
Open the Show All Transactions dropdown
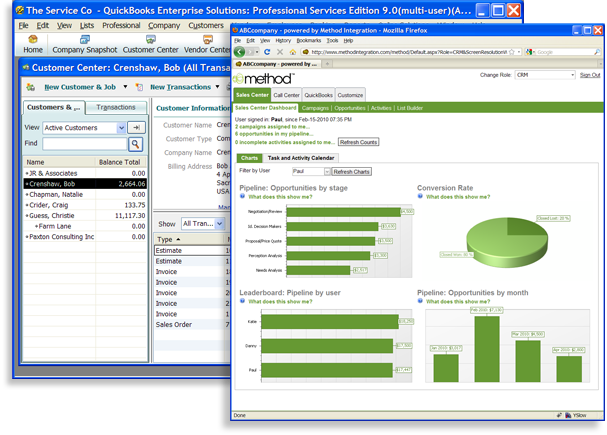220,224
